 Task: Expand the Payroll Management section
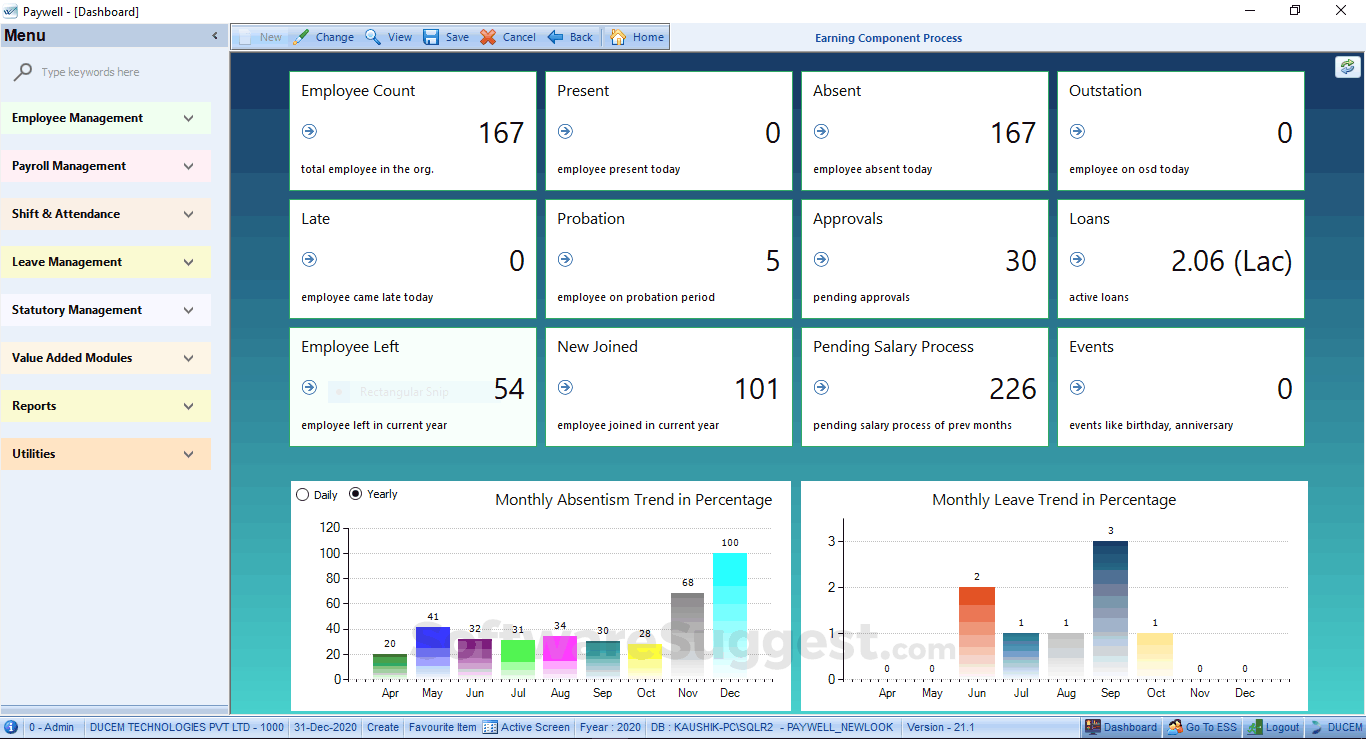tap(105, 165)
